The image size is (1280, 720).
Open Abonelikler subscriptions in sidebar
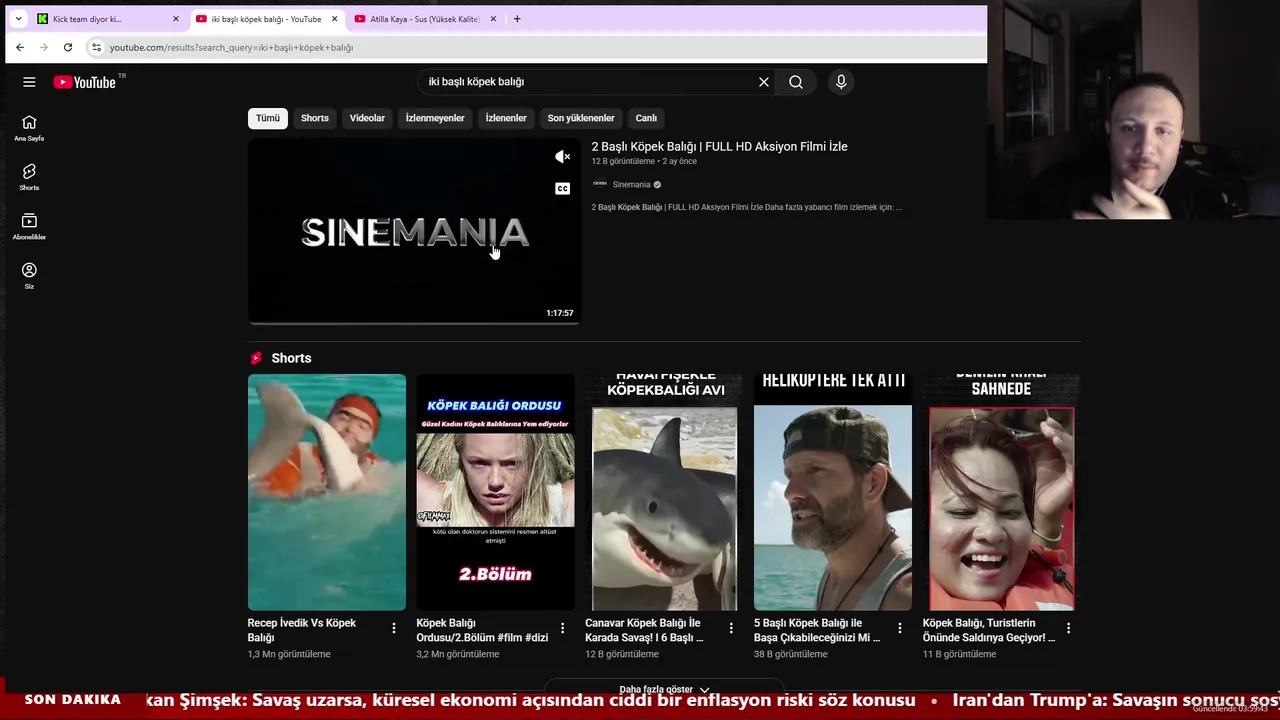click(x=29, y=227)
